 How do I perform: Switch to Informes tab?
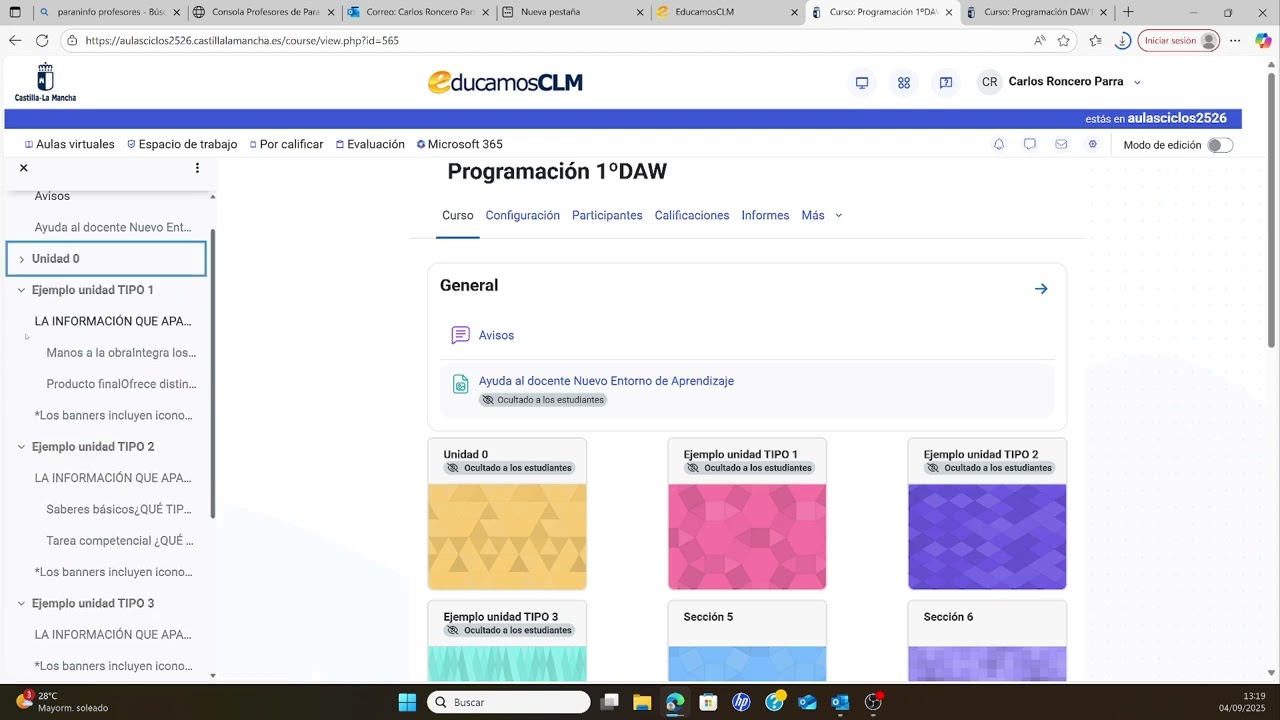click(x=765, y=216)
